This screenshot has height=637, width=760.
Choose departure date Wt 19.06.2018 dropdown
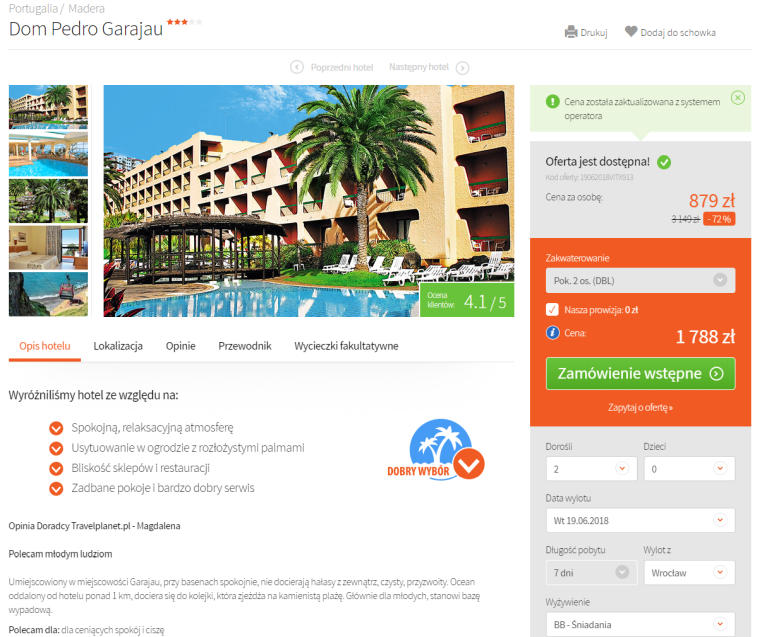click(640, 520)
